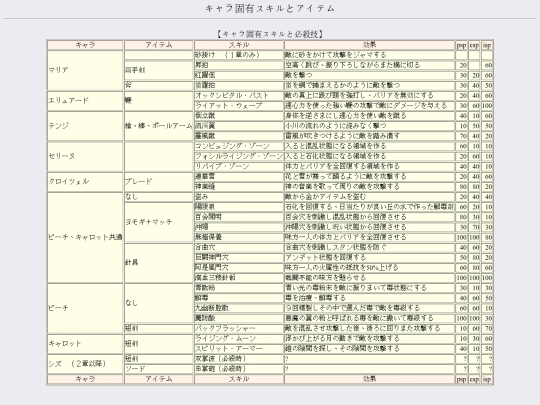The width and height of the screenshot is (540, 405).
Task: Select the ヨモギ+マッチ item cell
Action: tap(159, 222)
